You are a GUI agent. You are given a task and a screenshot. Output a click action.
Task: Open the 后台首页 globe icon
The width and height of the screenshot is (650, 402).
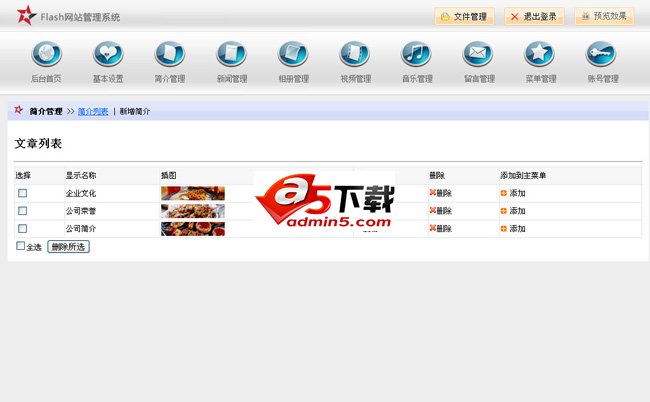46,54
